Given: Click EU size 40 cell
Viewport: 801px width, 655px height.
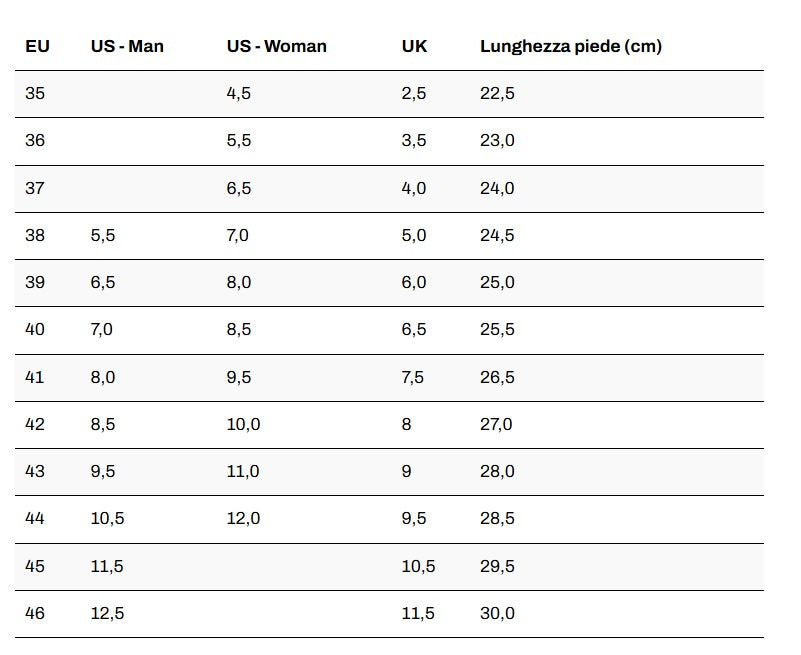Looking at the screenshot, I should point(35,329).
